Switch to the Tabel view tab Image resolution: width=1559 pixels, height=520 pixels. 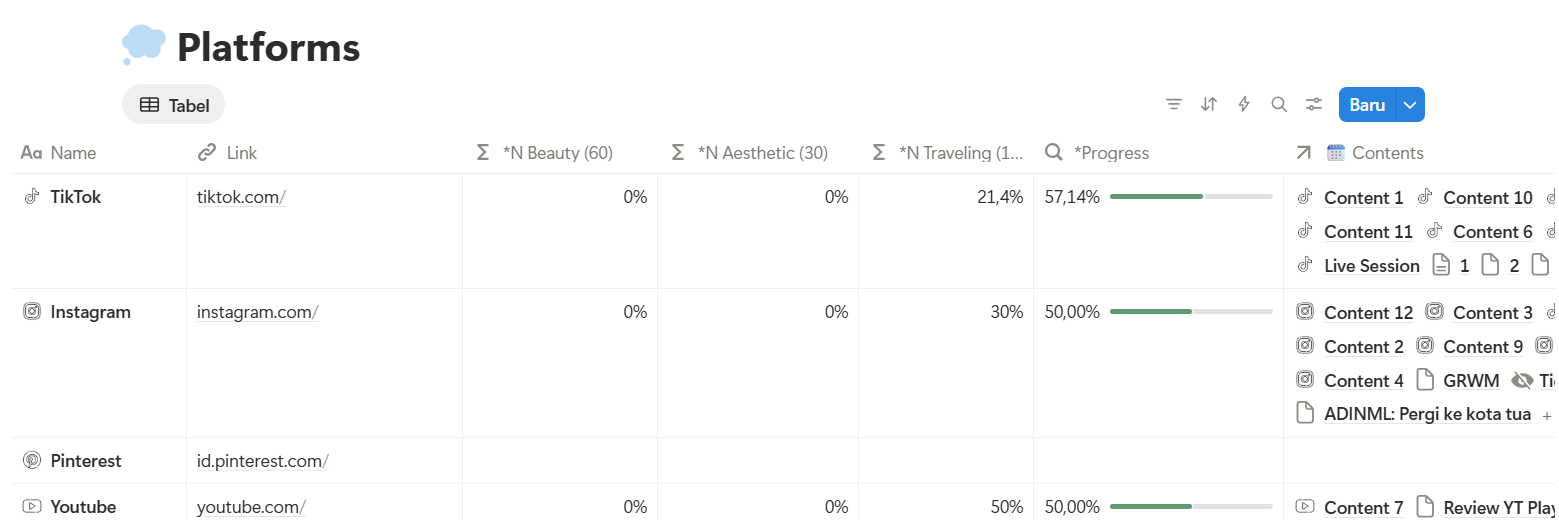pyautogui.click(x=173, y=104)
